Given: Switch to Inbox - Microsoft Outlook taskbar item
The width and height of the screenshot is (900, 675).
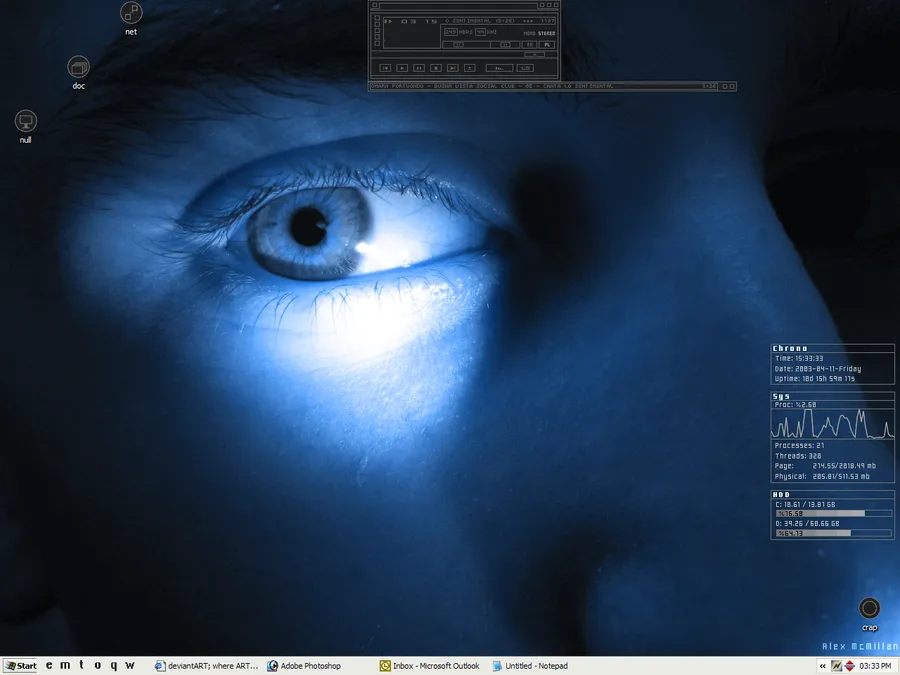Looking at the screenshot, I should 430,666.
